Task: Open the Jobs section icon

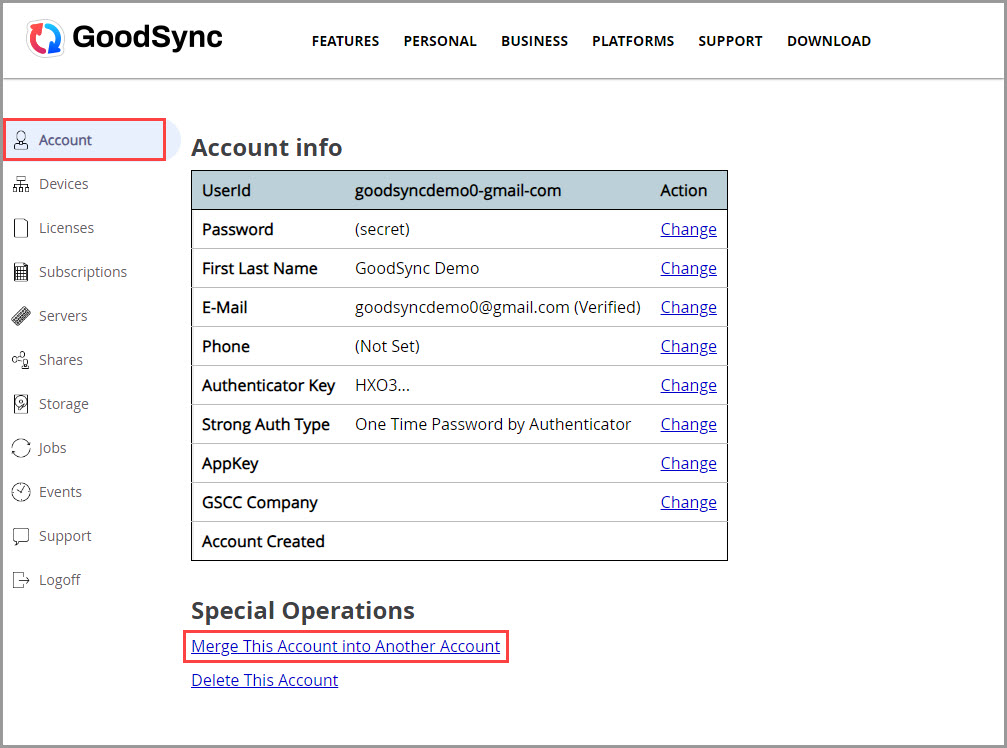Action: pyautogui.click(x=22, y=447)
